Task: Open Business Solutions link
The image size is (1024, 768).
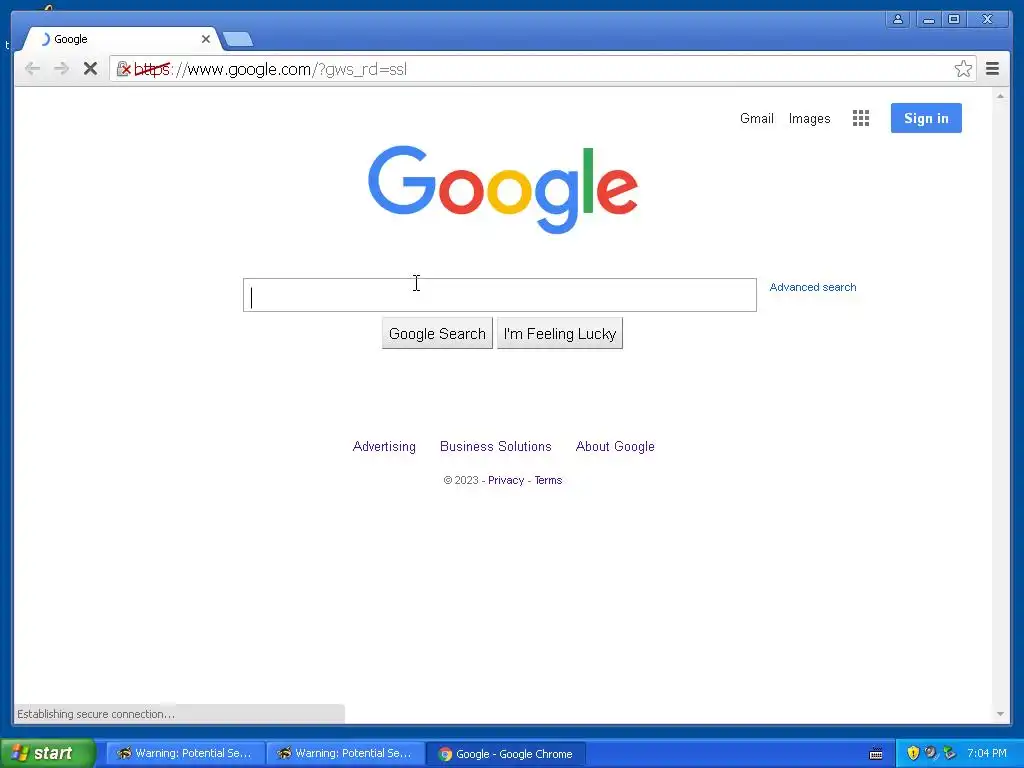Action: pos(496,447)
